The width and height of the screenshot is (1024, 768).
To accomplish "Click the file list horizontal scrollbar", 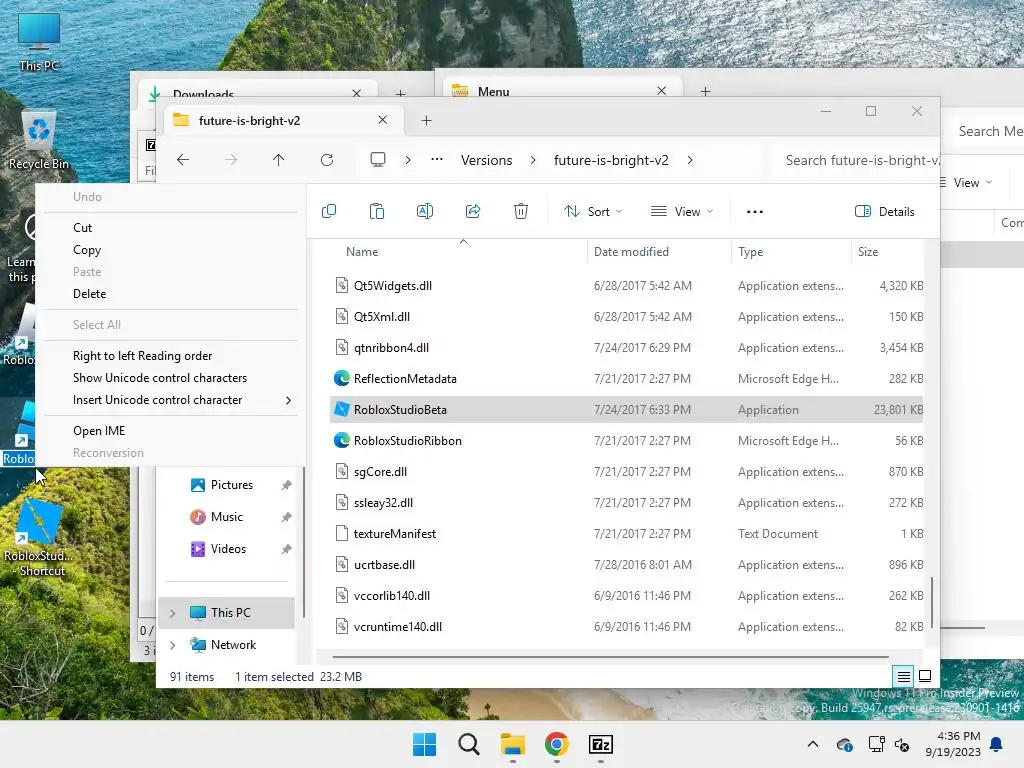I will pyautogui.click(x=610, y=656).
